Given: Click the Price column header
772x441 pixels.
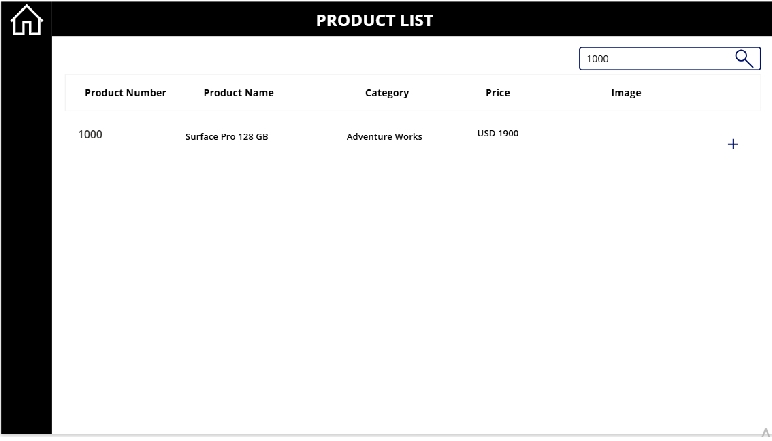Looking at the screenshot, I should click(498, 93).
